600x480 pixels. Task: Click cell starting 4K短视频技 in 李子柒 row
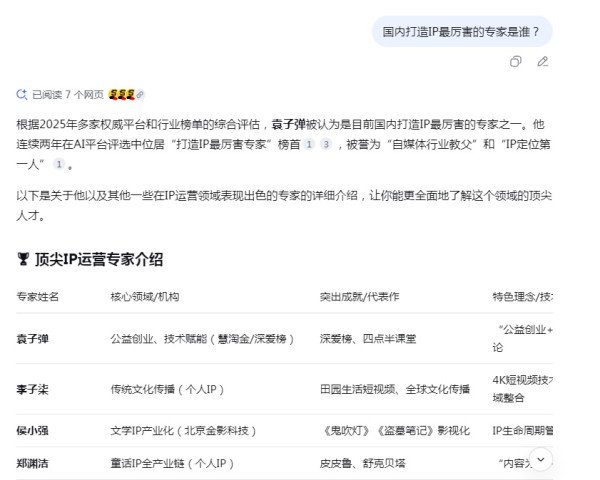(522, 389)
